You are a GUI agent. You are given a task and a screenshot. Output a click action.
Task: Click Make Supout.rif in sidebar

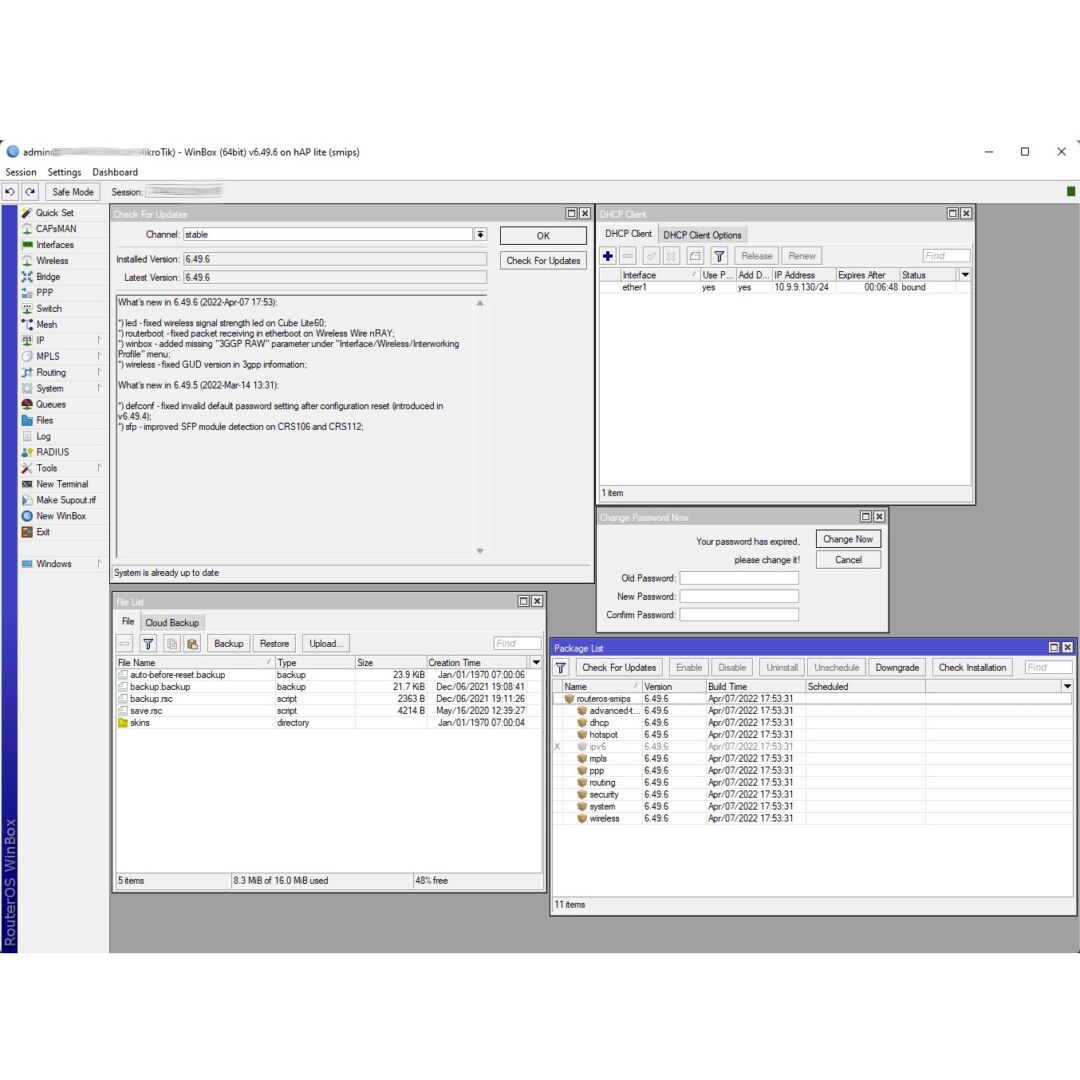65,500
